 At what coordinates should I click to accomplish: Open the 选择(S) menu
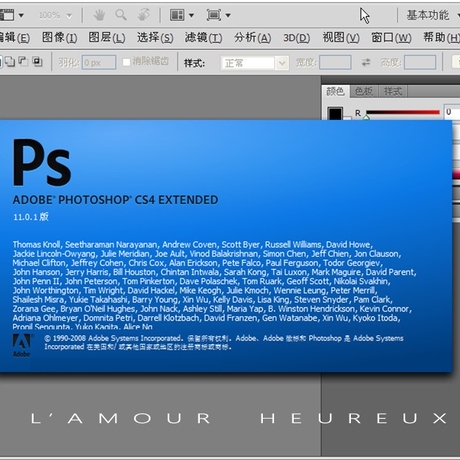point(155,38)
